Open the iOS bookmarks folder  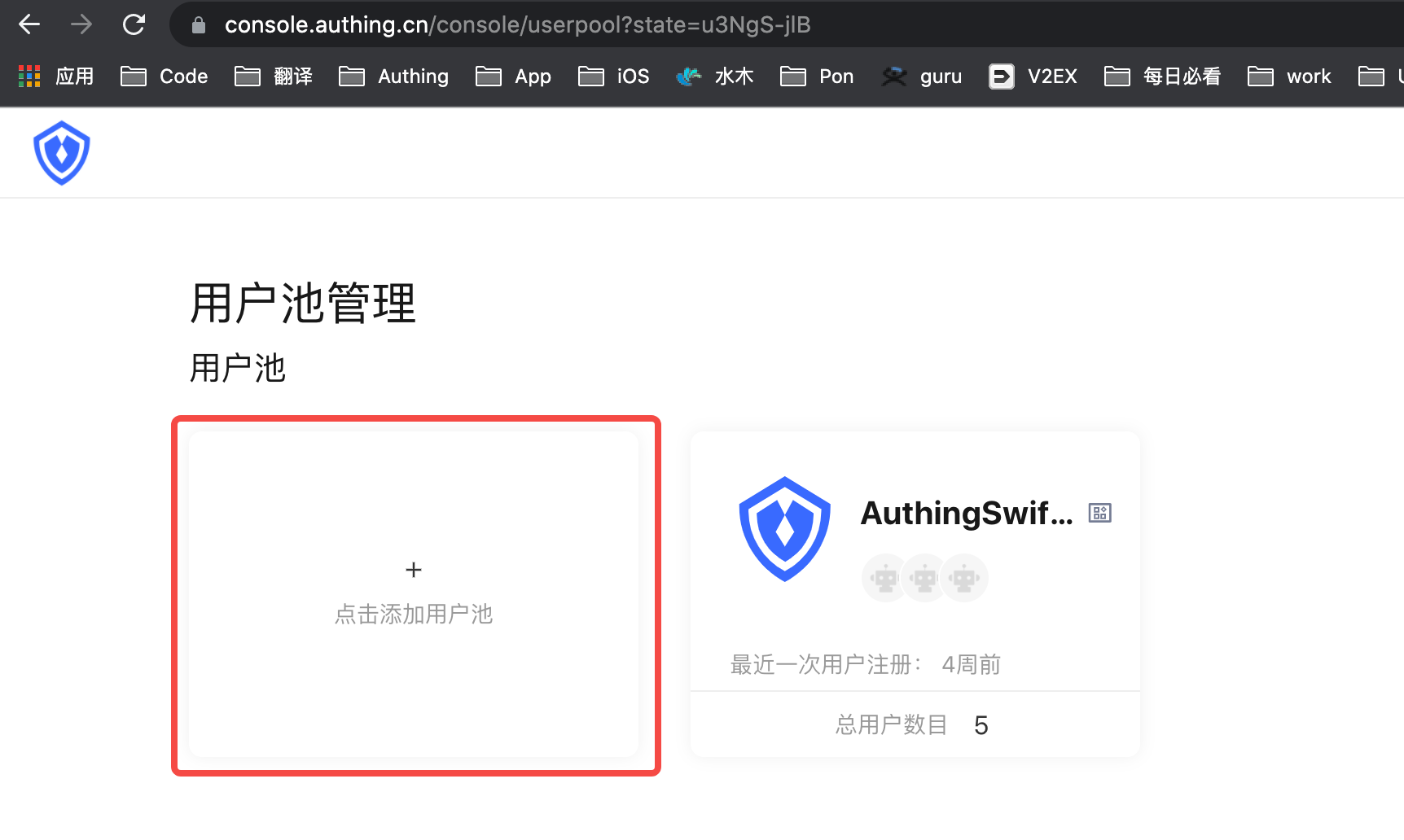(x=613, y=77)
